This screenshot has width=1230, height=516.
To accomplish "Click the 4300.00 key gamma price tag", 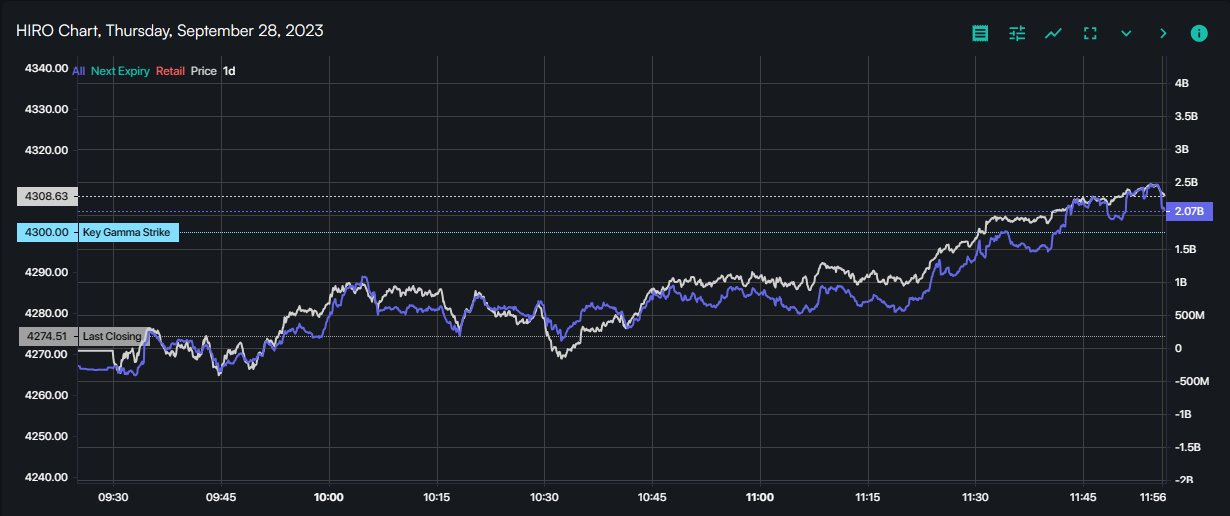I will [x=47, y=233].
